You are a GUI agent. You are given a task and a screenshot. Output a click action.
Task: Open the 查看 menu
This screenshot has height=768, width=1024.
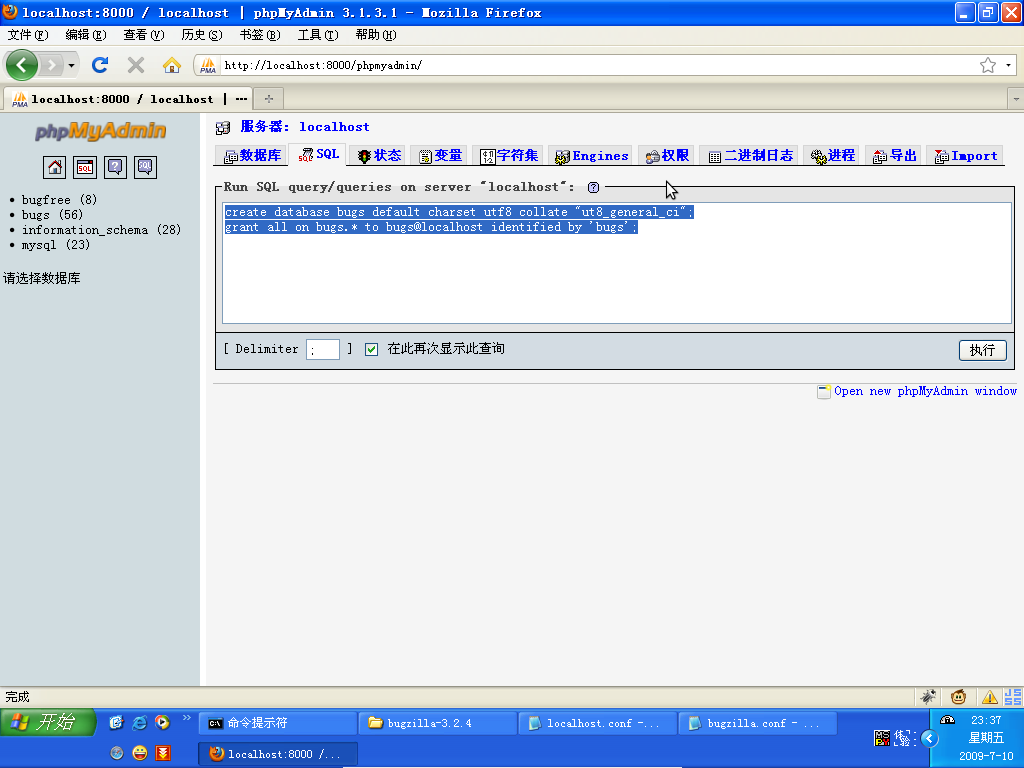click(144, 35)
